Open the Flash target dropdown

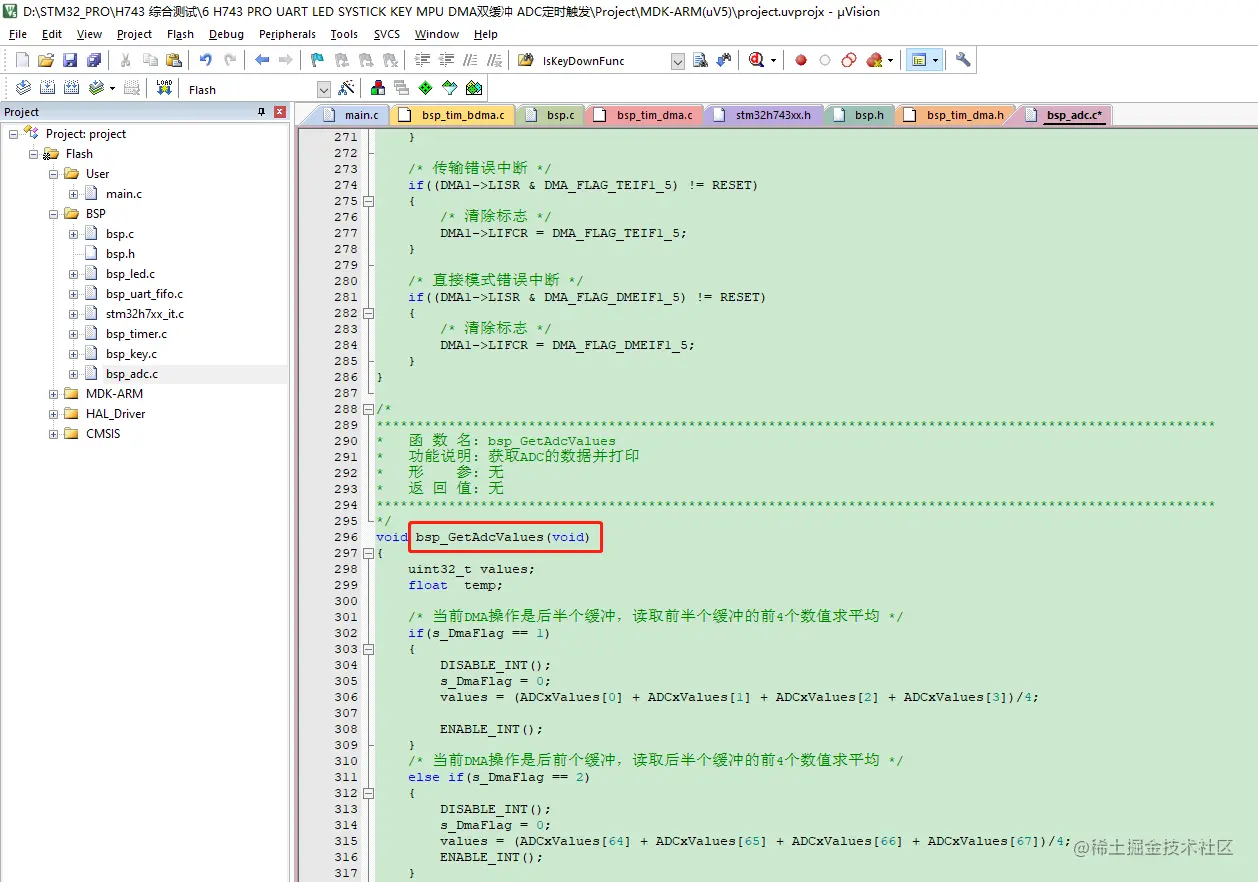(323, 90)
